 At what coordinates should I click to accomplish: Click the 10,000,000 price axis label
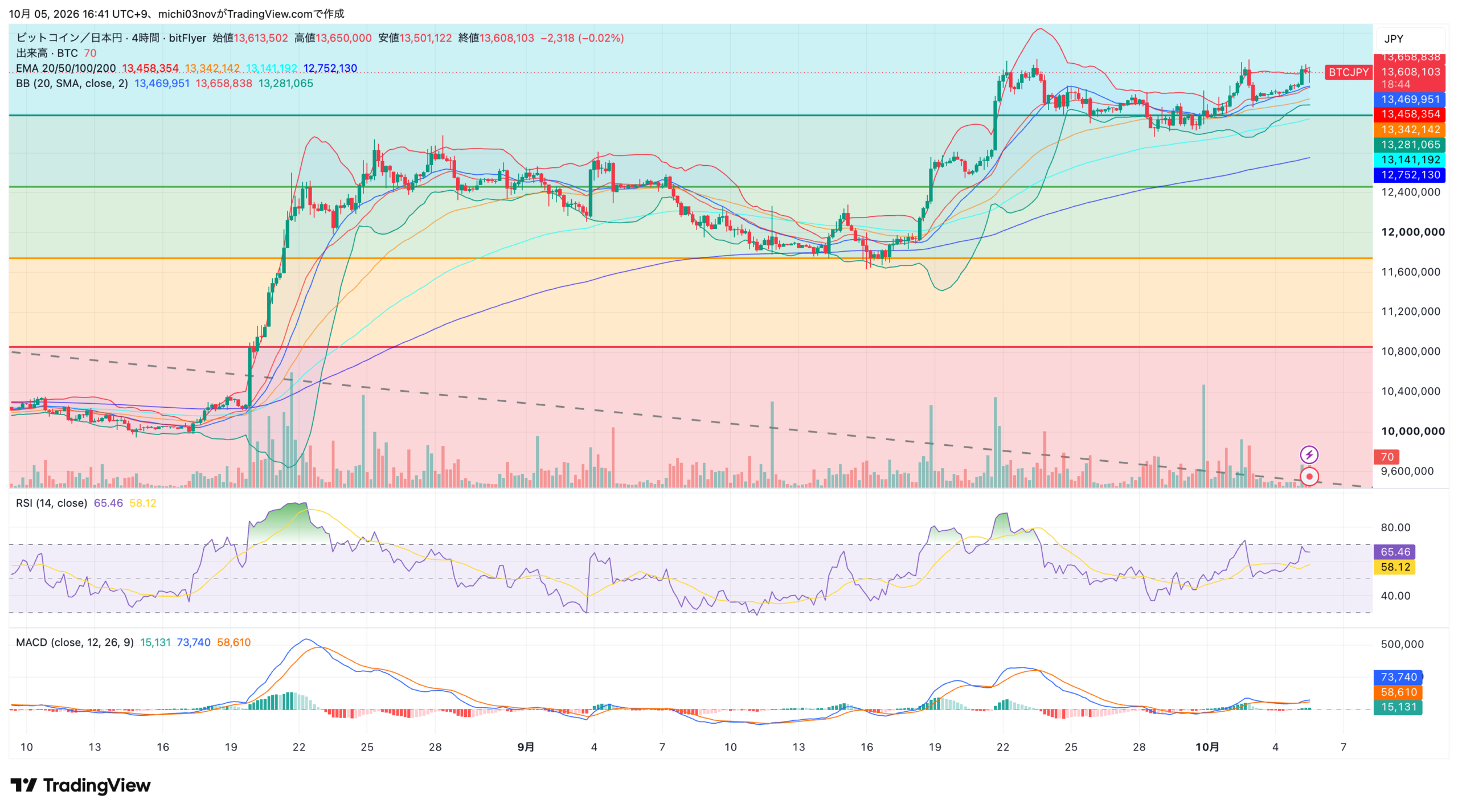pyautogui.click(x=1412, y=431)
